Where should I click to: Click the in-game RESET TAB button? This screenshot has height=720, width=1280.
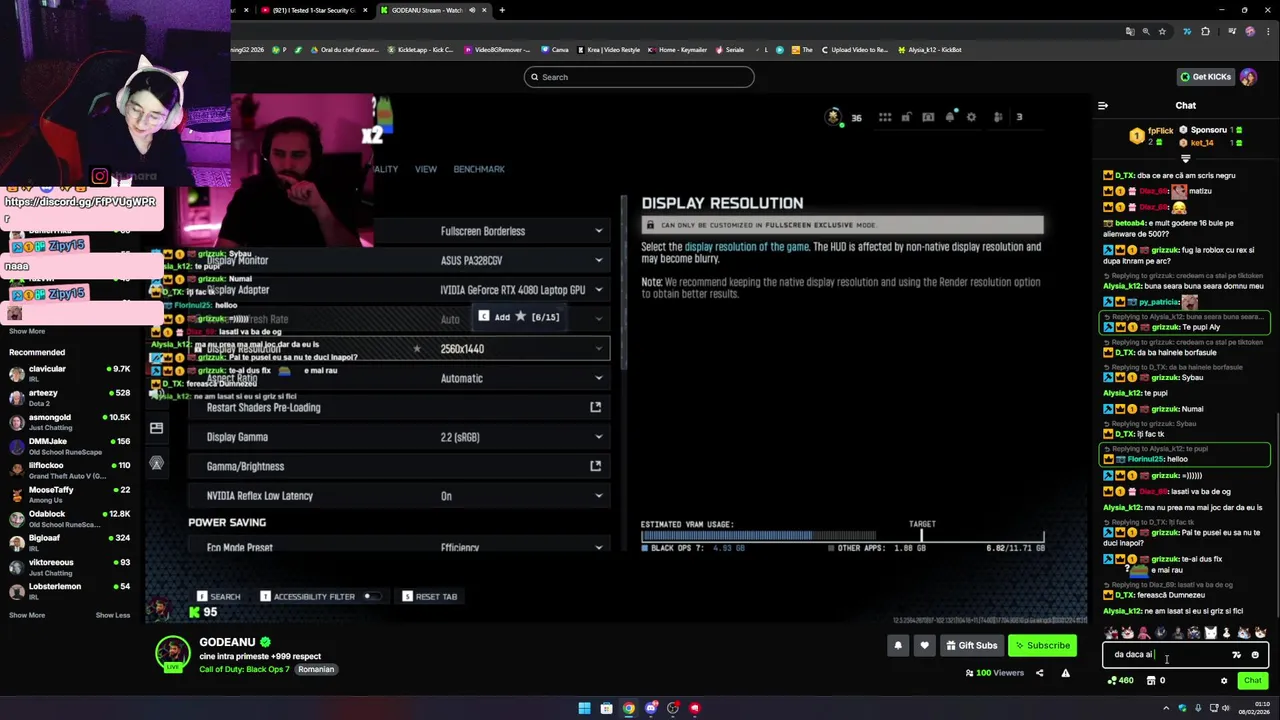[430, 596]
